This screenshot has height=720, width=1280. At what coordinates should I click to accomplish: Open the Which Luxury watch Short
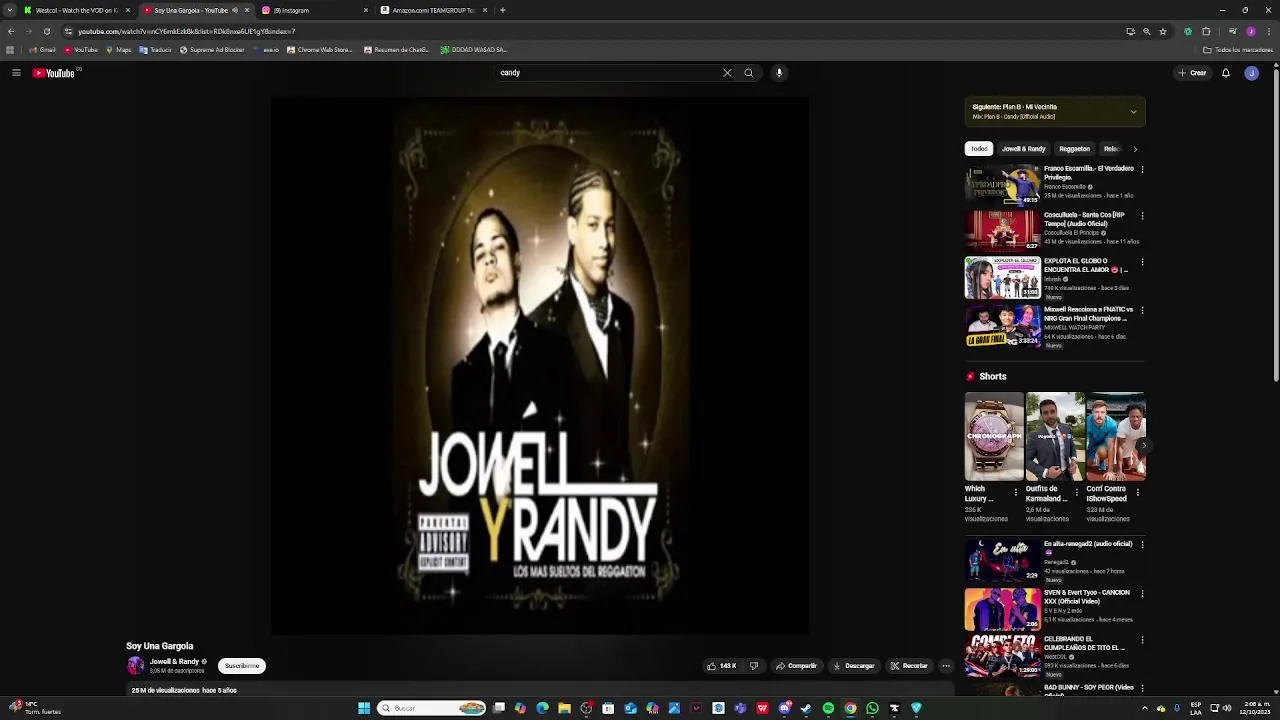(994, 437)
